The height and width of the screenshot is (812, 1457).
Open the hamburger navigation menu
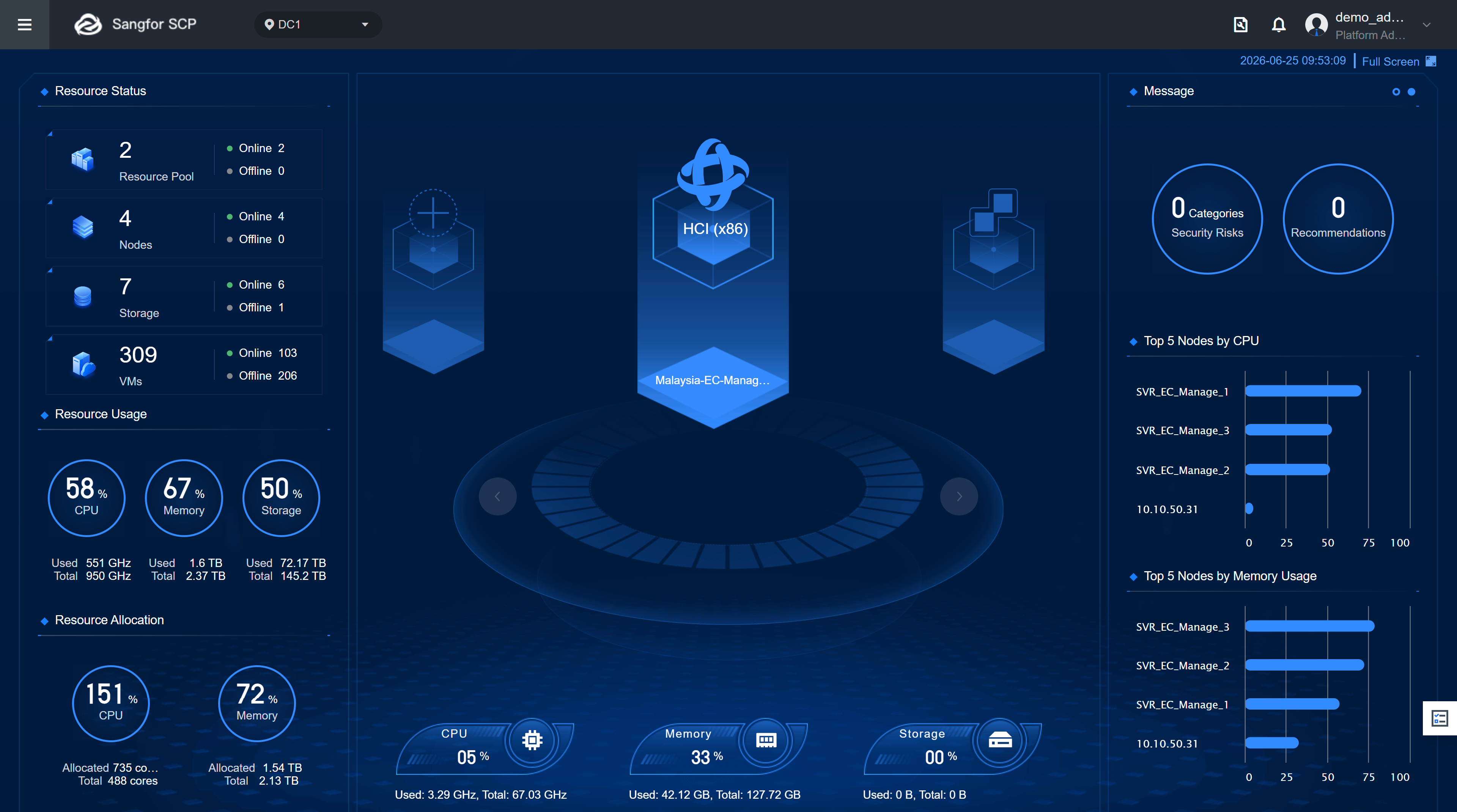coord(24,24)
